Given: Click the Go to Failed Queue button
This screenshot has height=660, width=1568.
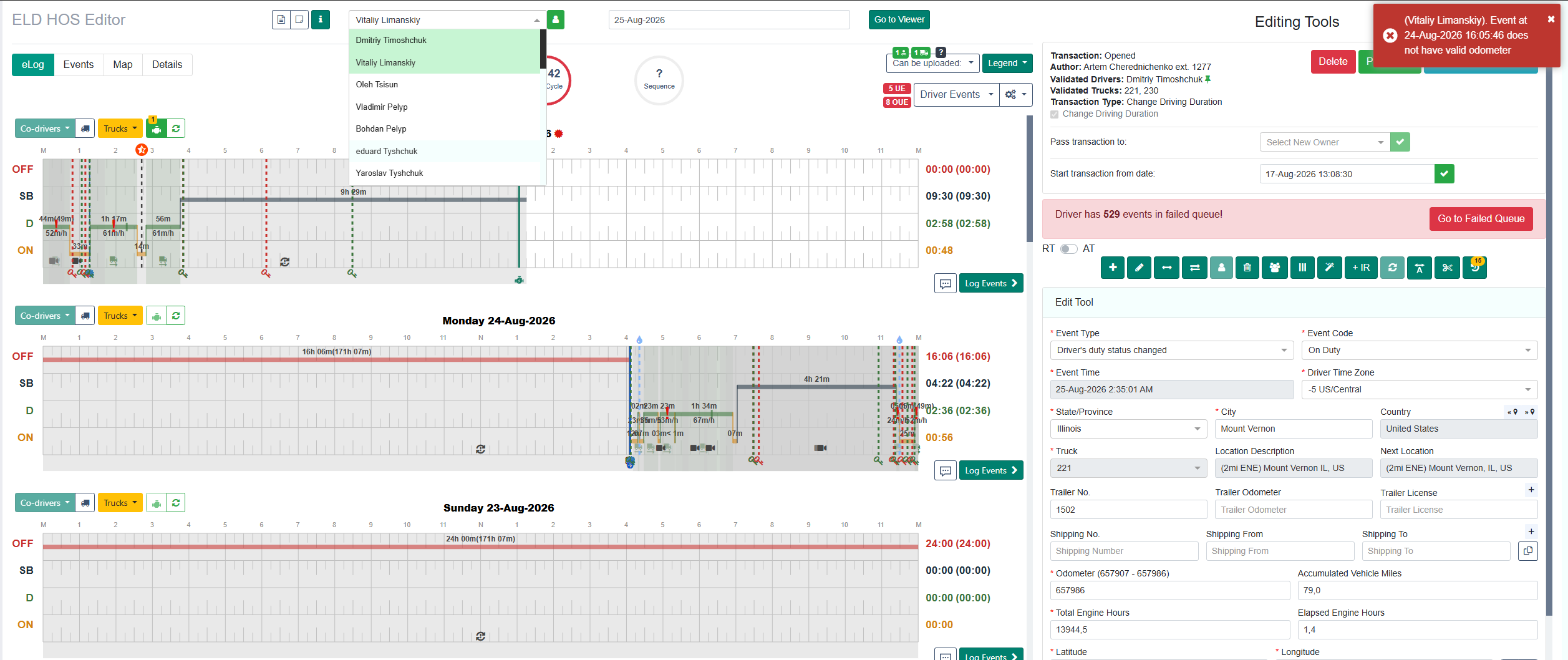Looking at the screenshot, I should click(x=1481, y=219).
